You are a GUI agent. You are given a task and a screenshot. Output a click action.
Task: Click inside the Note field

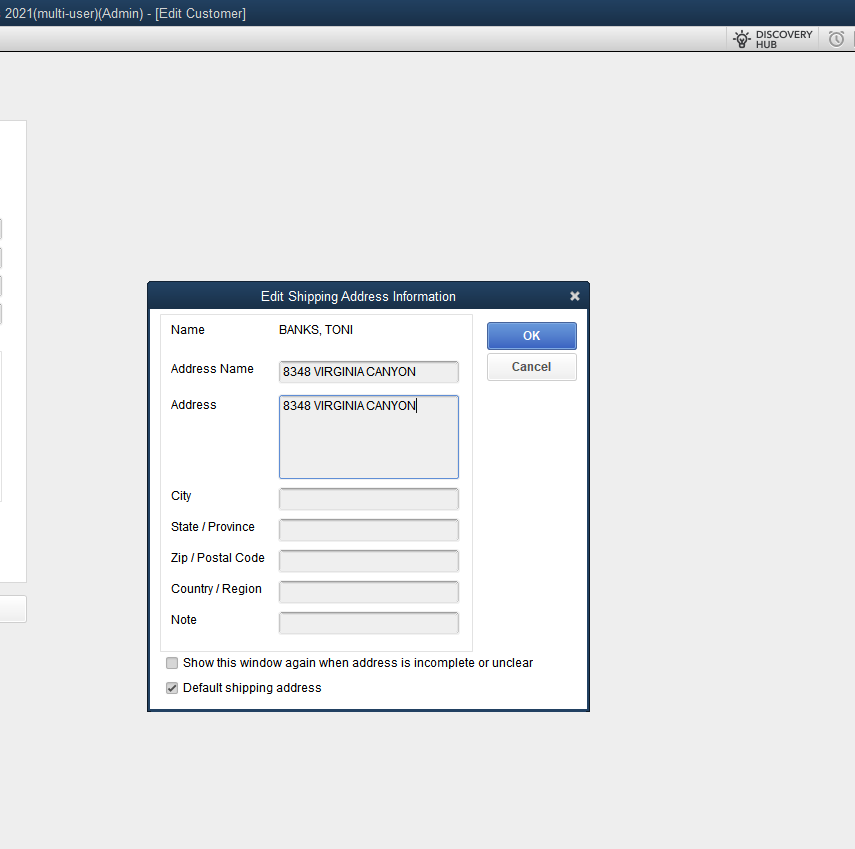coord(368,622)
